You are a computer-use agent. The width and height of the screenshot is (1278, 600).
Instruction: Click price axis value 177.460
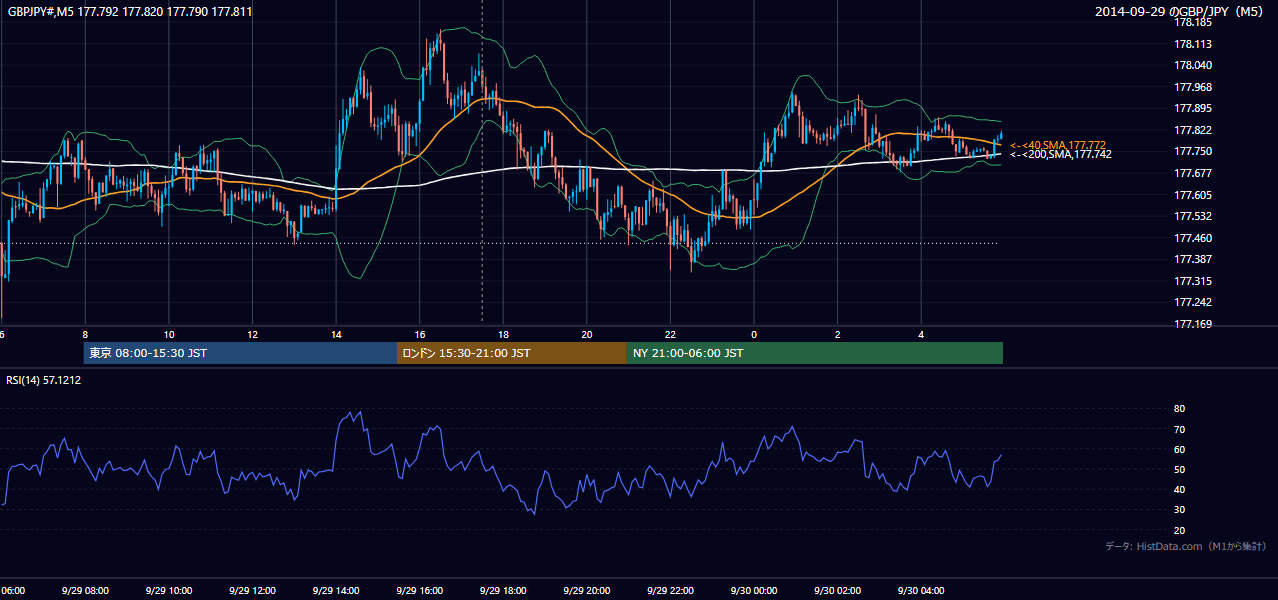[x=1193, y=238]
